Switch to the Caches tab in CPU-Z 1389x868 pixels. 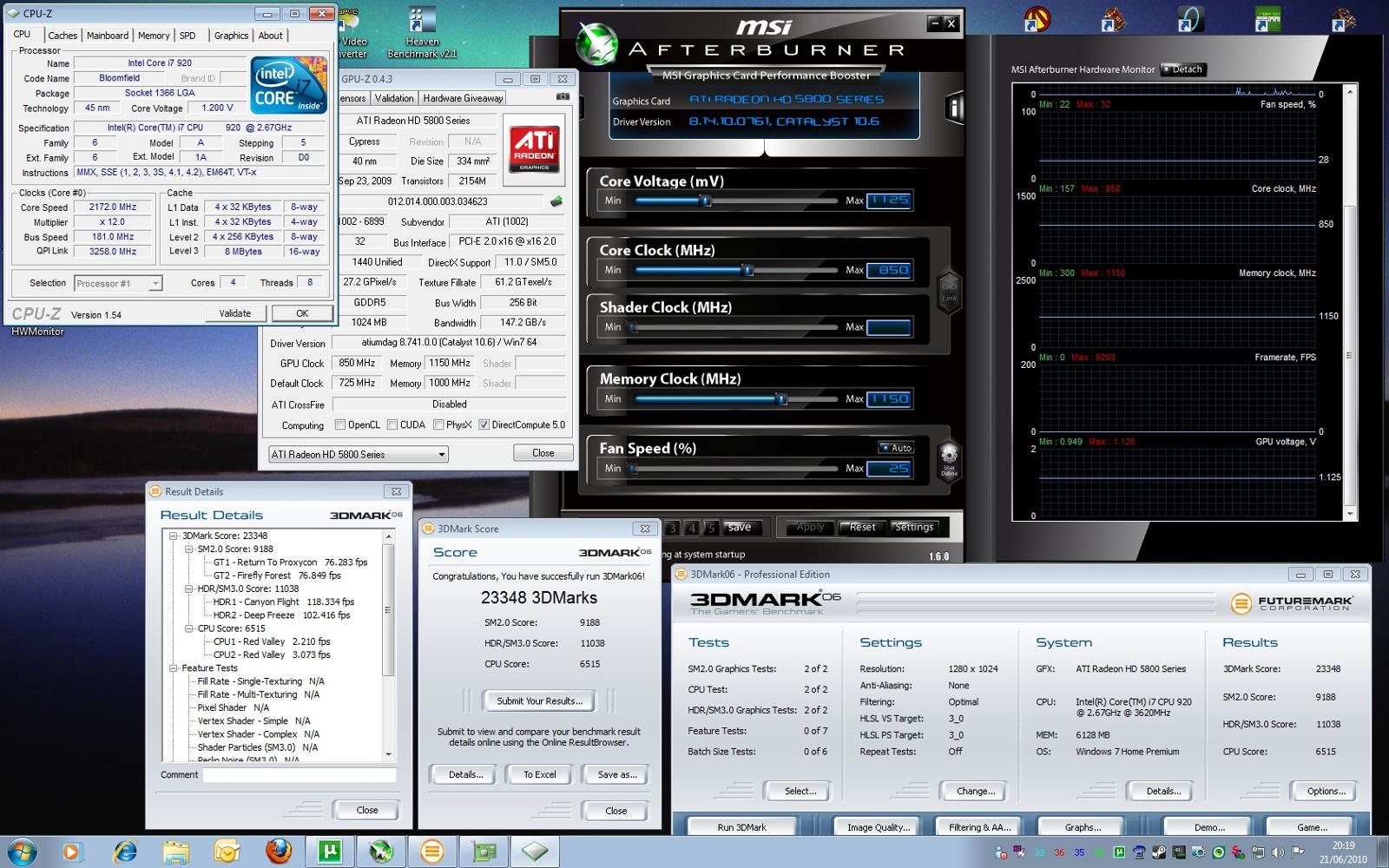pyautogui.click(x=63, y=36)
